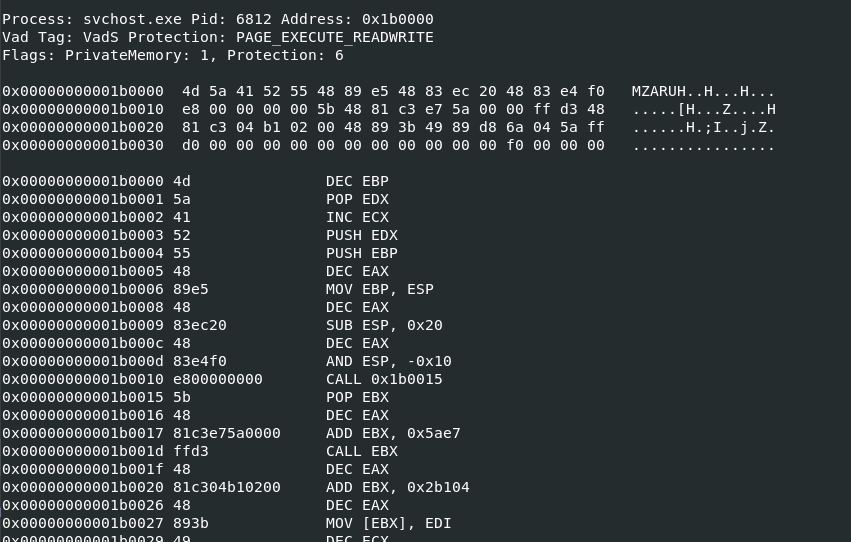This screenshot has width=851, height=542.
Task: Click the MZARUH ASCII text in hex dump
Action: [x=658, y=91]
